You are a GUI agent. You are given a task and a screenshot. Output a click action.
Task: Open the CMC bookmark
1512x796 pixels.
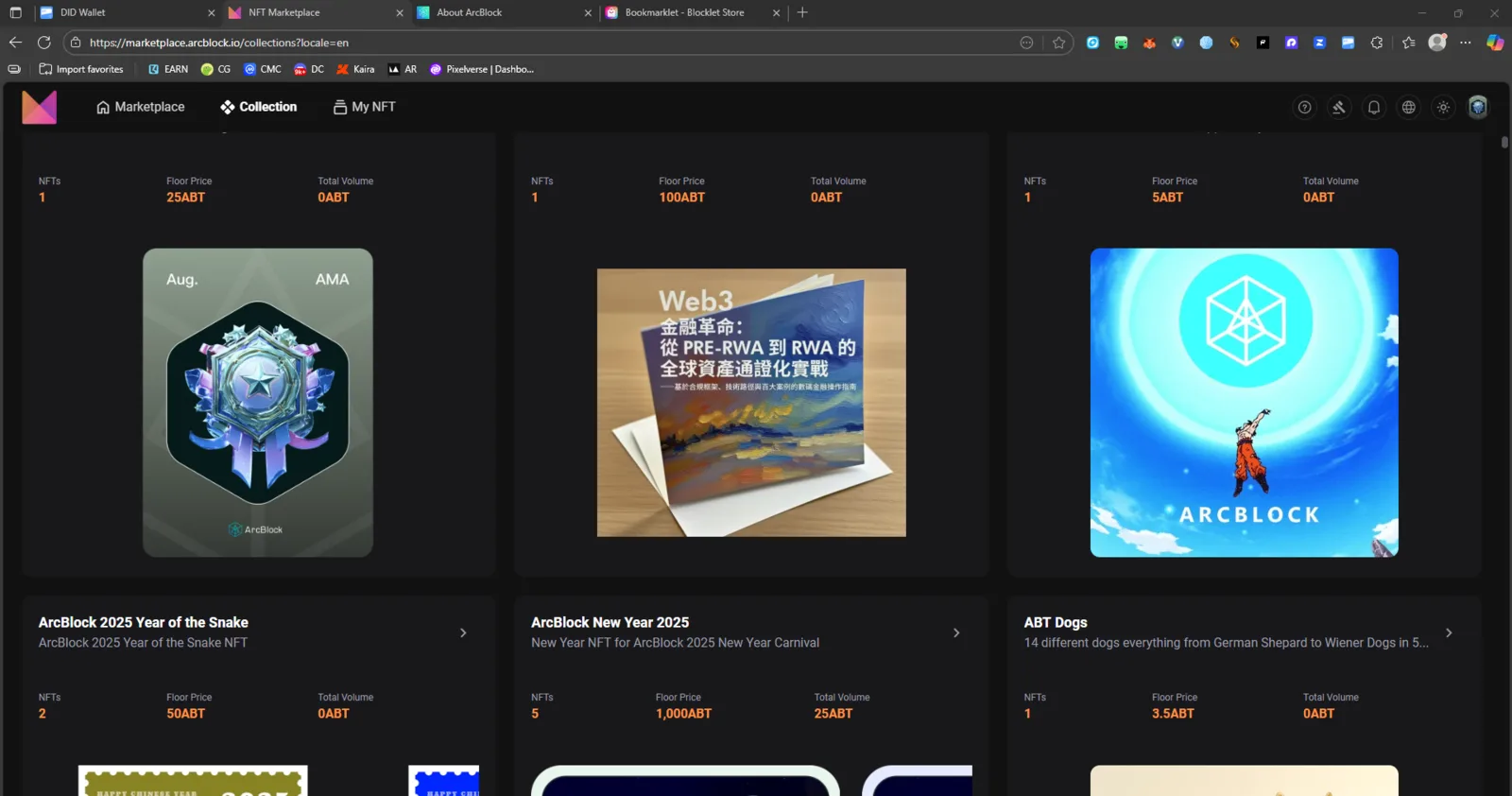tap(263, 69)
